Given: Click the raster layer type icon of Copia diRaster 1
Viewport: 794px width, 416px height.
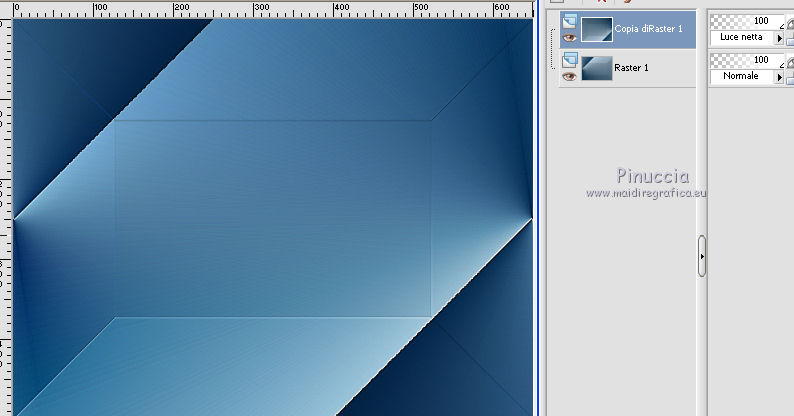Looking at the screenshot, I should [570, 22].
